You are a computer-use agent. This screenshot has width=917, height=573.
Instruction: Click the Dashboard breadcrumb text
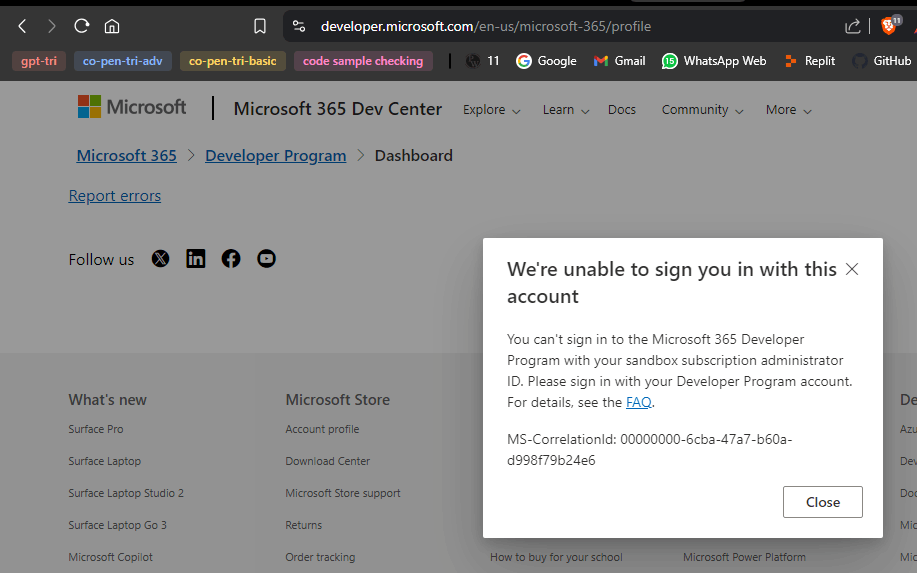click(x=413, y=156)
